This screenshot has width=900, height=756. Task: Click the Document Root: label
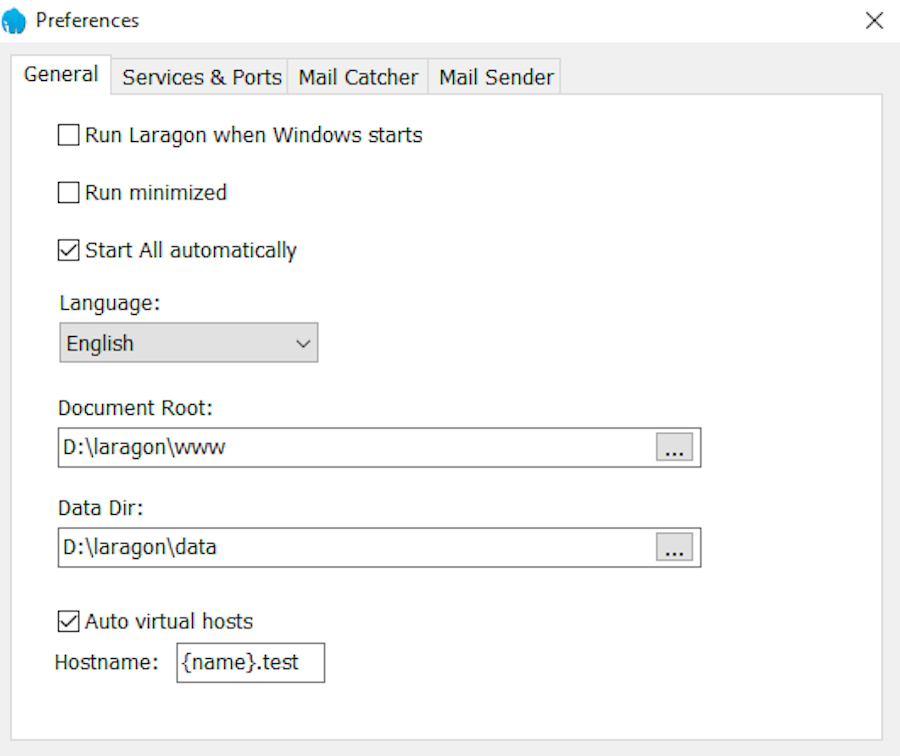point(135,408)
